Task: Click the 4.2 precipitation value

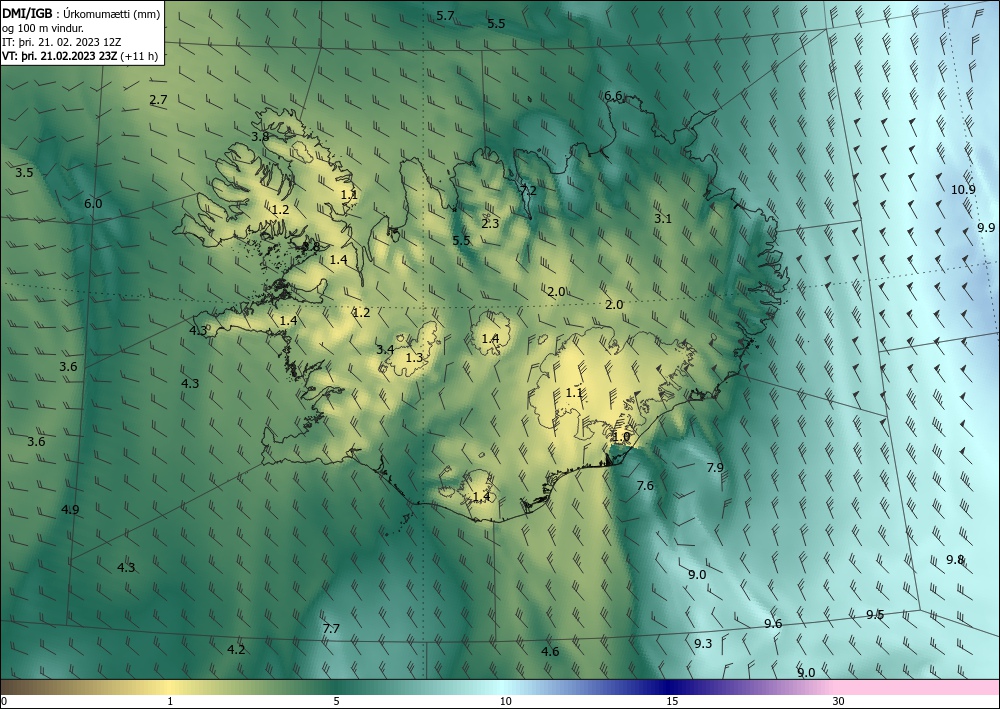Action: pyautogui.click(x=236, y=649)
